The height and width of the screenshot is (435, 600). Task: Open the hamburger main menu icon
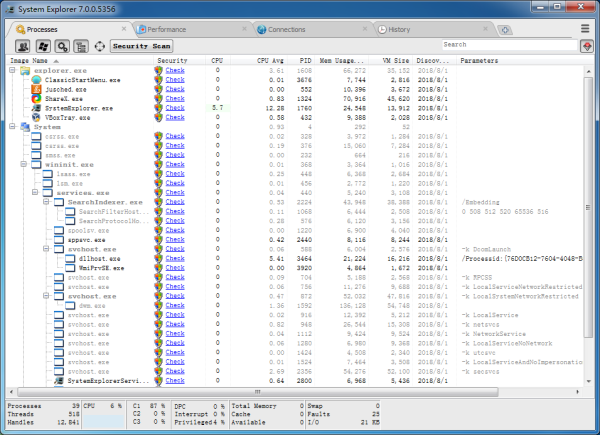tap(585, 30)
